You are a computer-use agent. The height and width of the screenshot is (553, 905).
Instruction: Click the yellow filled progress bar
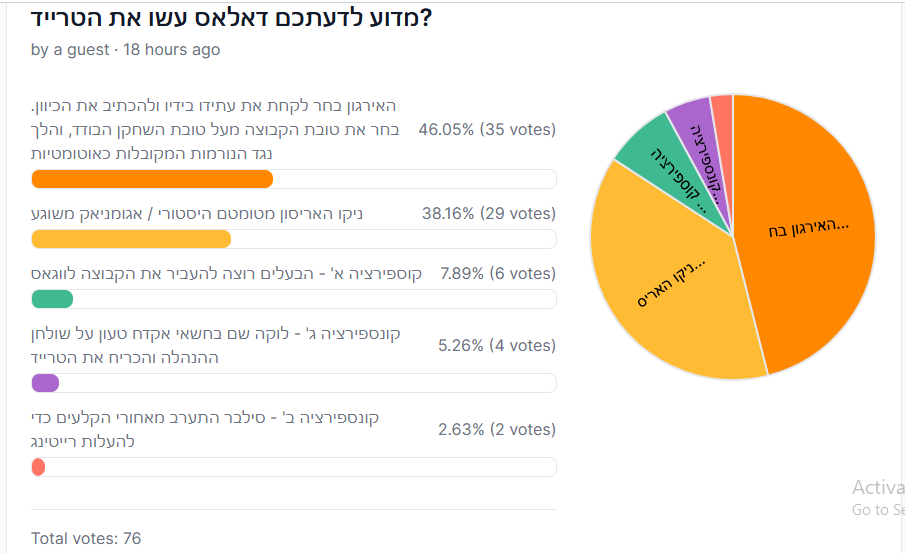[x=131, y=239]
